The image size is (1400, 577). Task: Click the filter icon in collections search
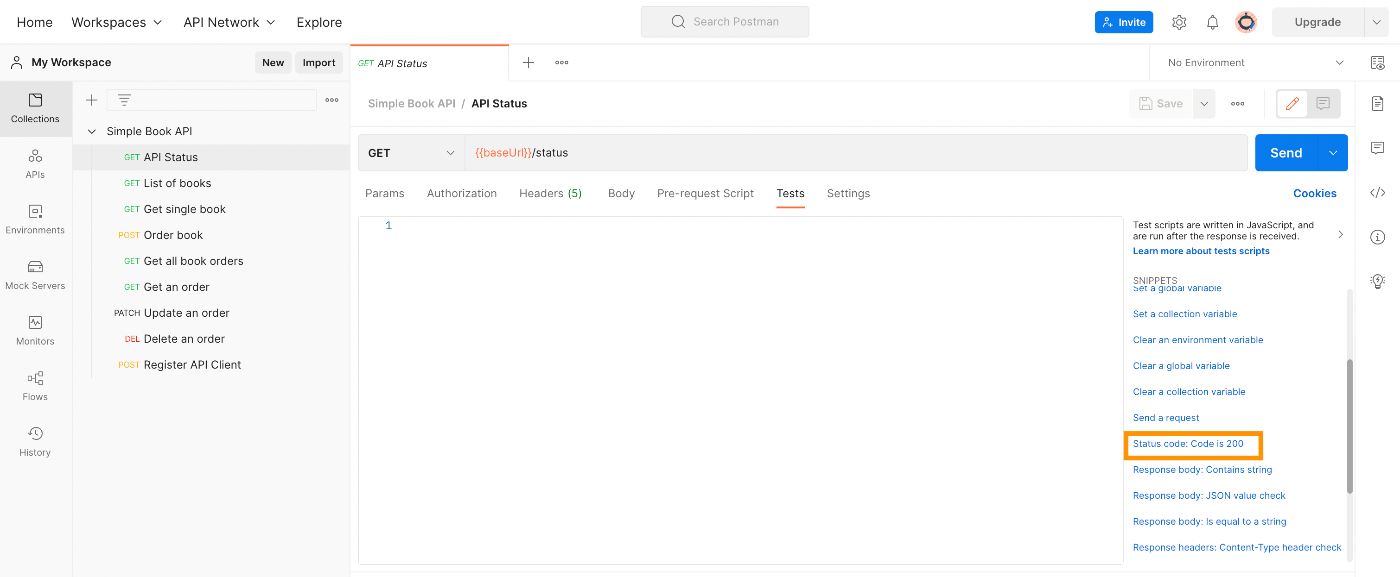[x=124, y=100]
